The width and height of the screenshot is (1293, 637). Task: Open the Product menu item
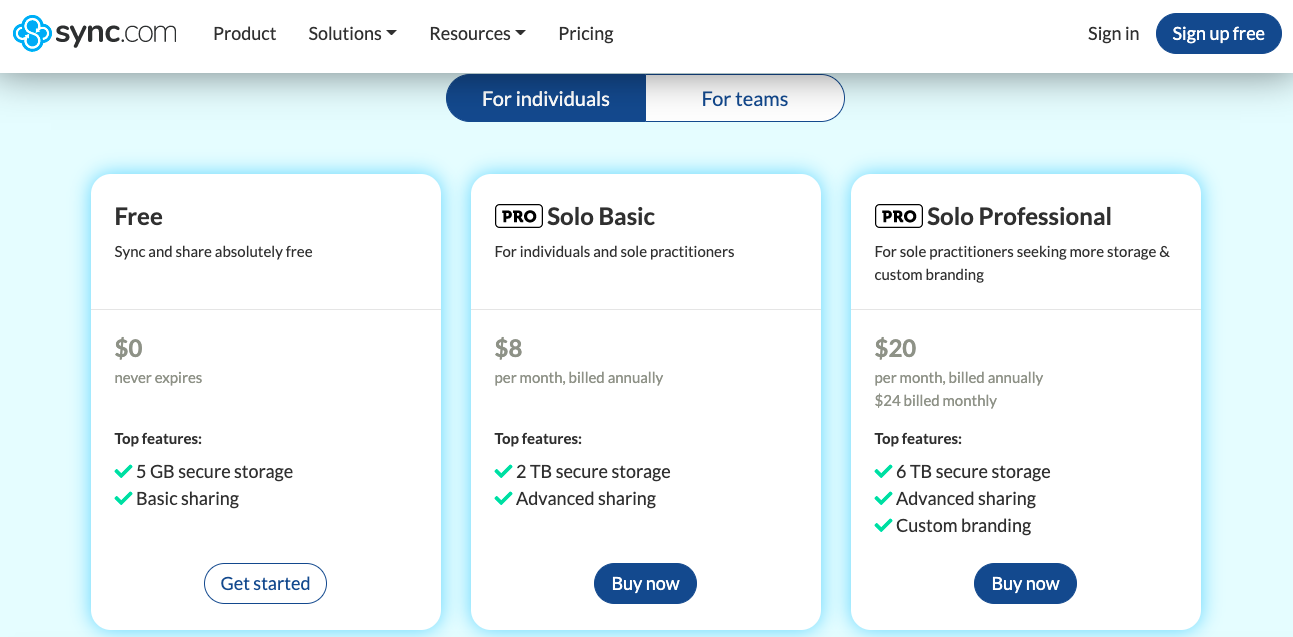coord(244,33)
